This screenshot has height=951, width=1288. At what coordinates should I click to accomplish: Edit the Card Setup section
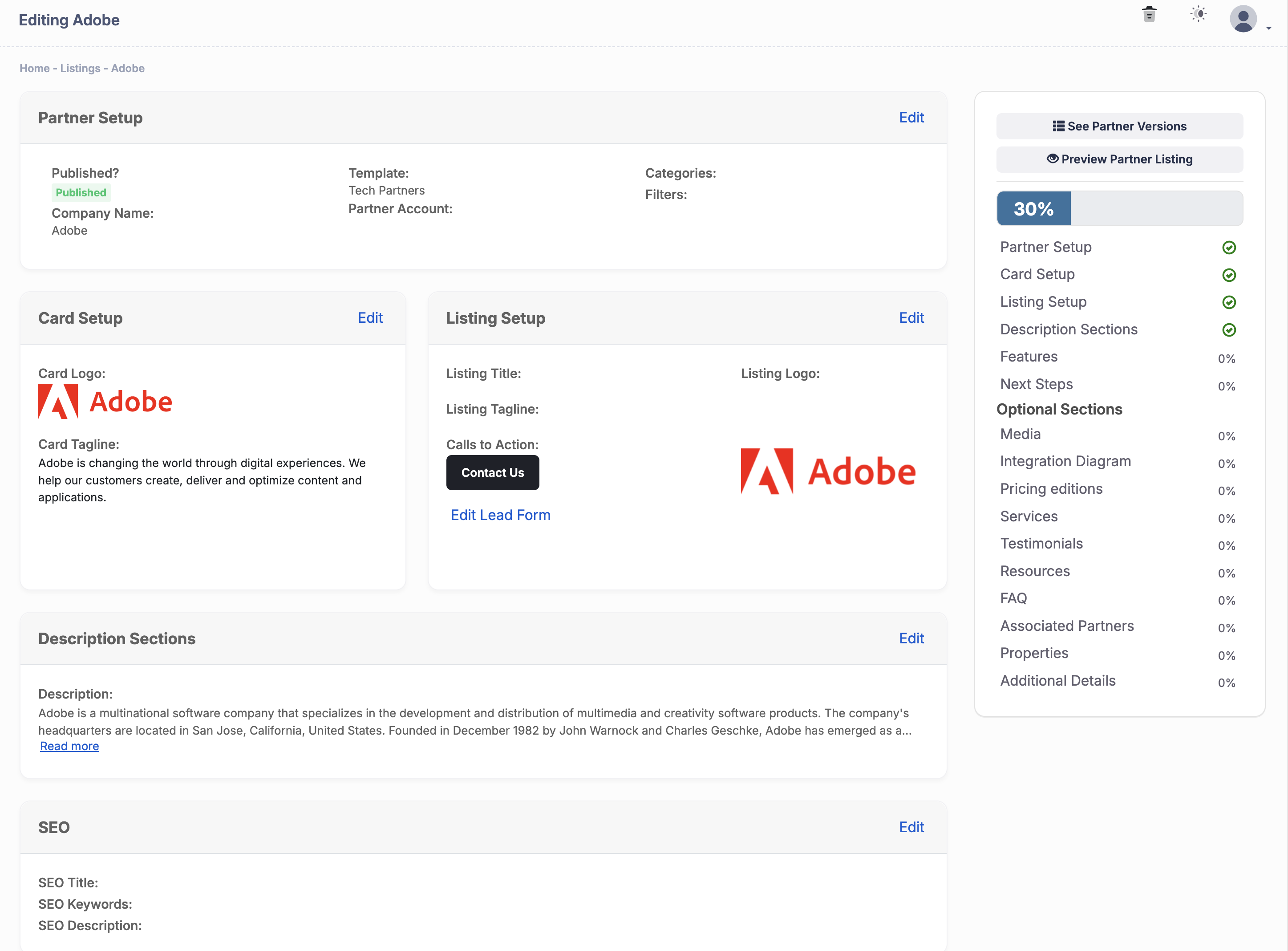point(370,318)
